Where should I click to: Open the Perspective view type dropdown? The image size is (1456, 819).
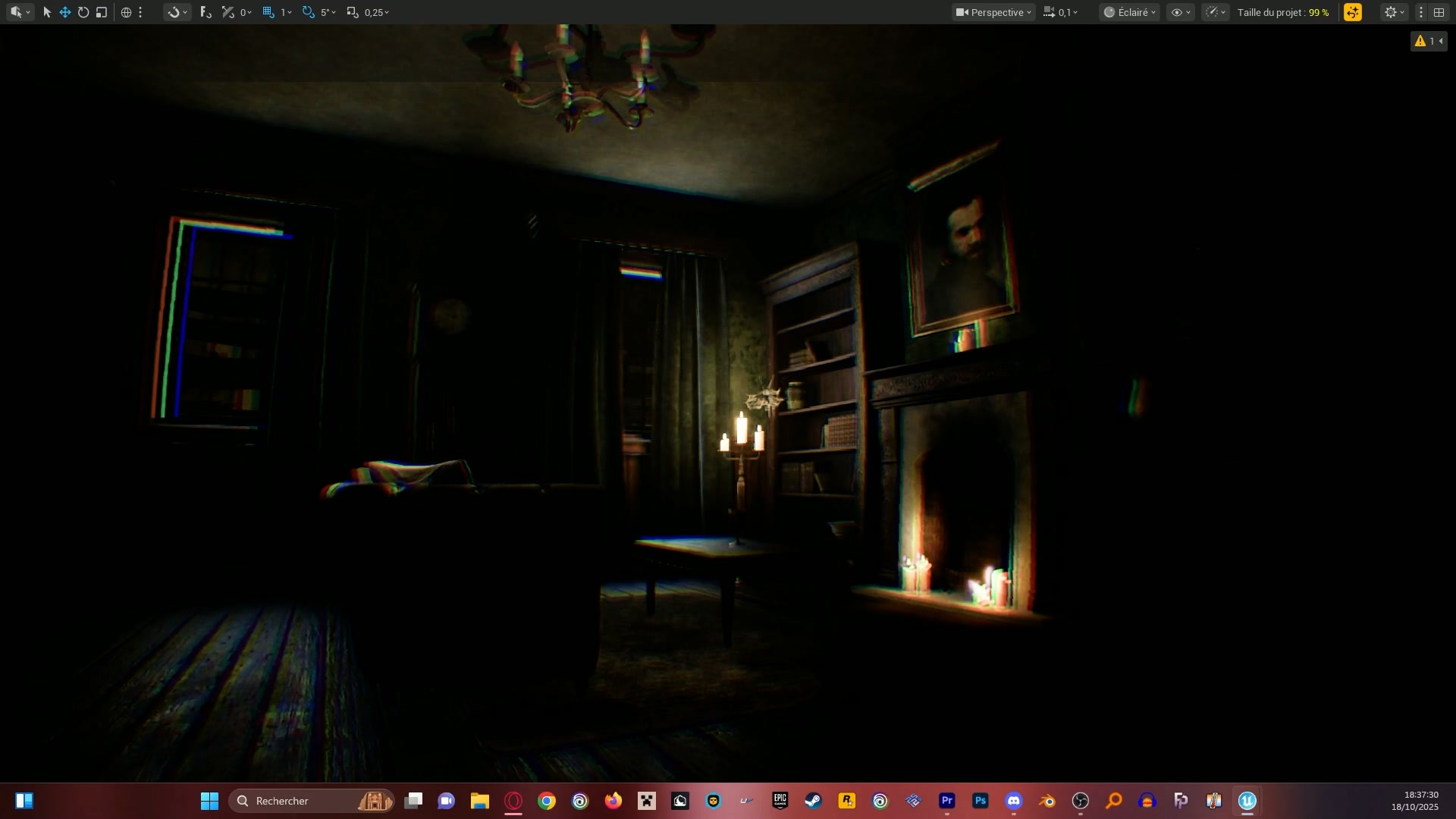coord(993,12)
